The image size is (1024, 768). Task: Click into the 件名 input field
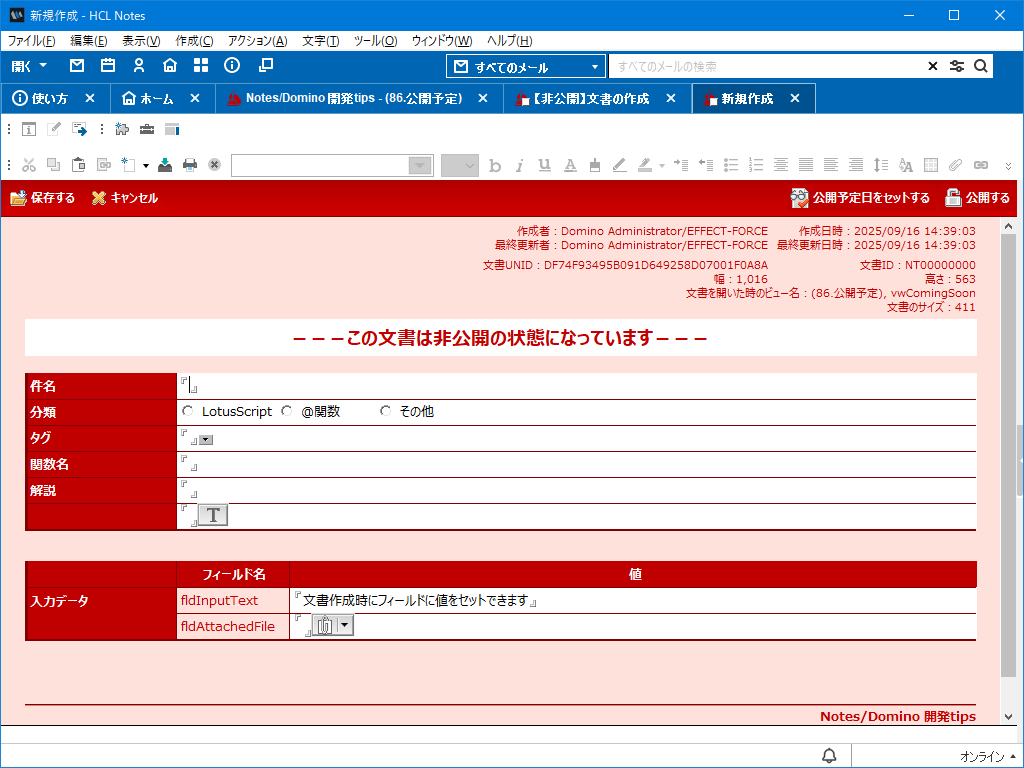pyautogui.click(x=575, y=385)
